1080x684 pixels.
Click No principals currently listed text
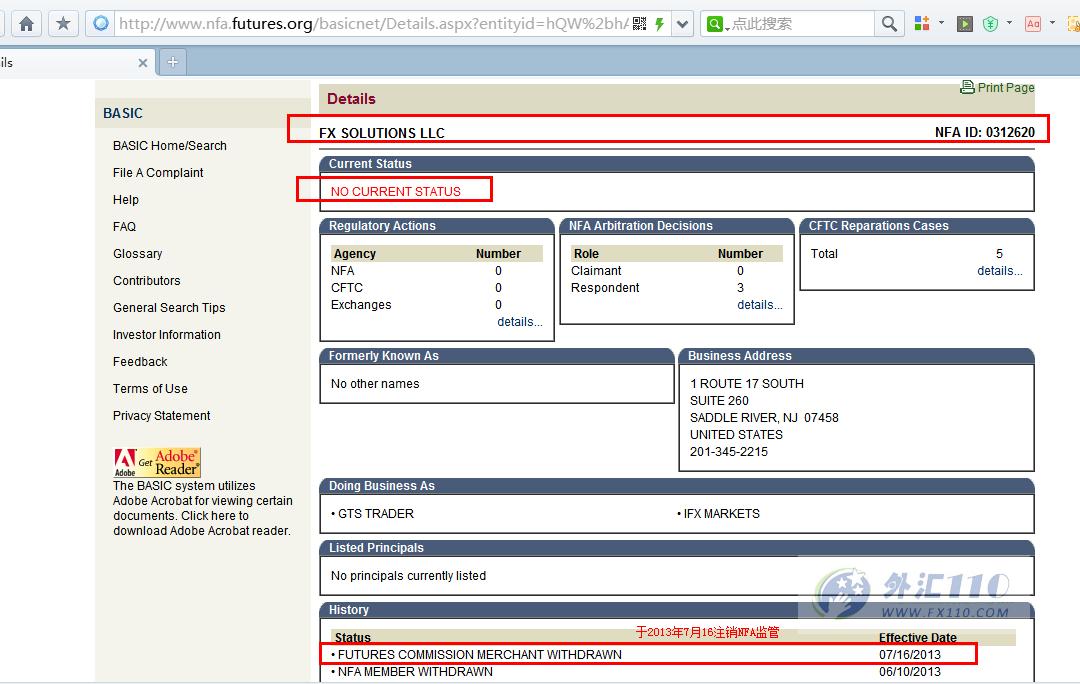click(x=408, y=576)
